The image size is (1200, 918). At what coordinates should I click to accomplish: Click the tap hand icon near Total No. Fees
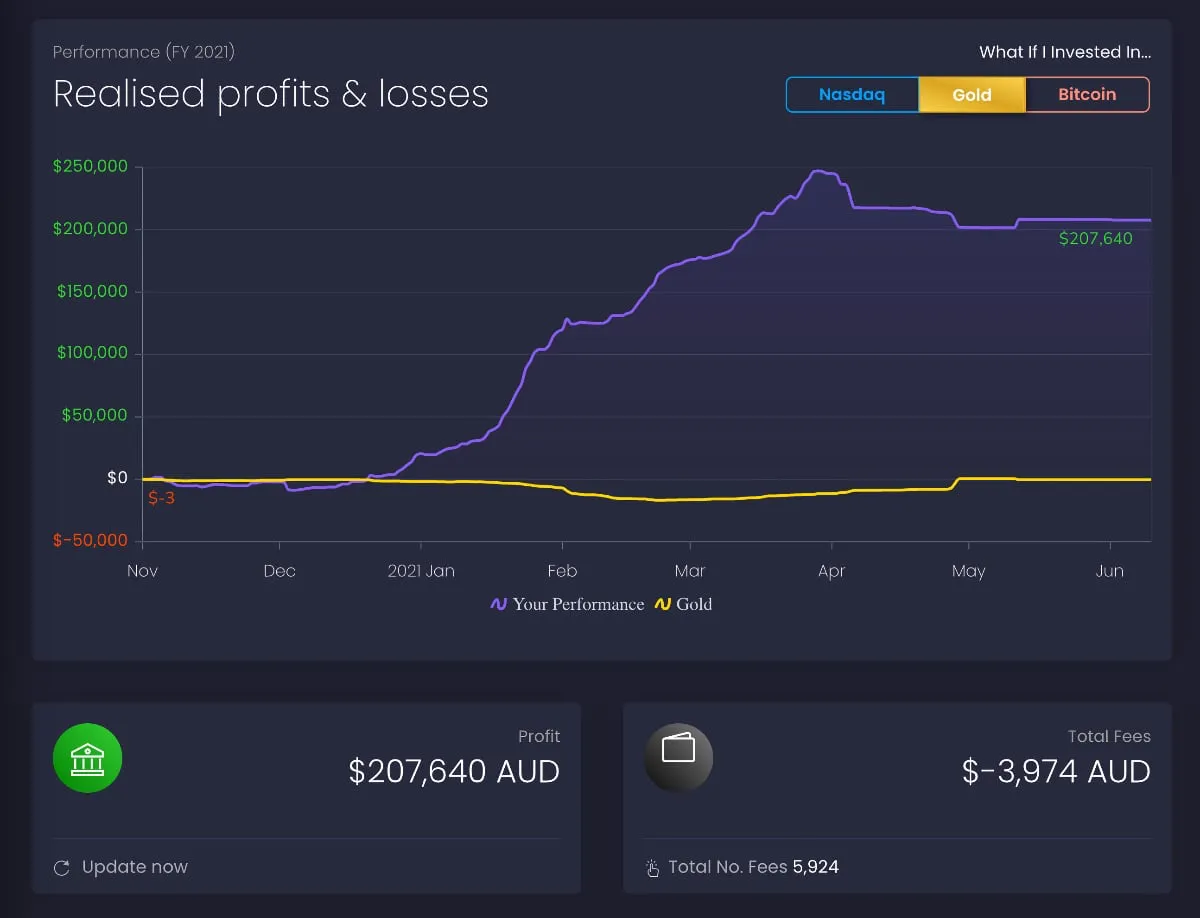coord(652,867)
